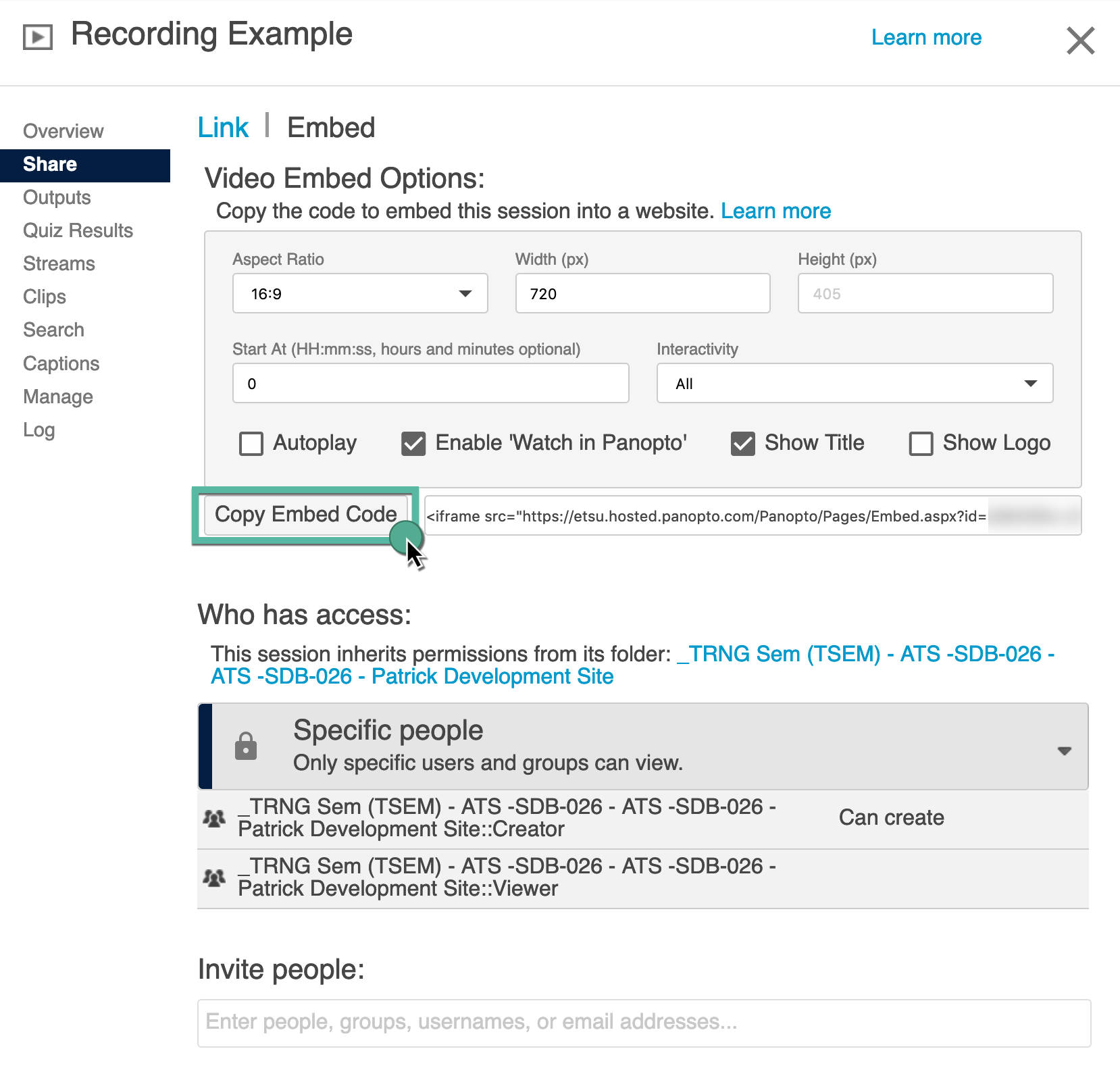The width and height of the screenshot is (1120, 1074).
Task: Open the Interactivity dropdown set to All
Action: 855,384
